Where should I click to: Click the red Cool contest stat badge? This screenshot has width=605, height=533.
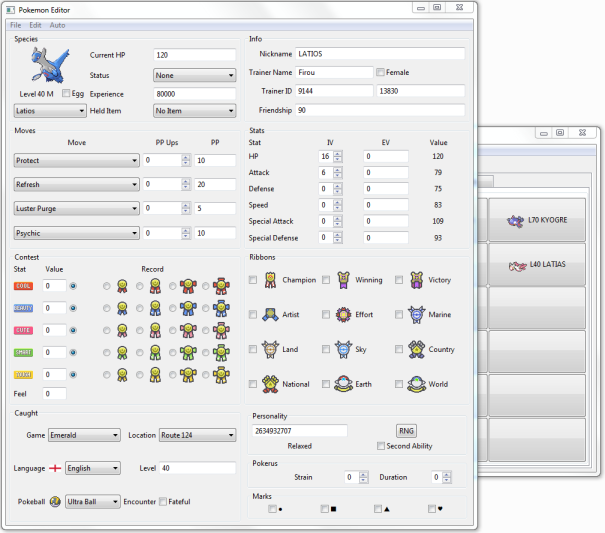pyautogui.click(x=24, y=286)
